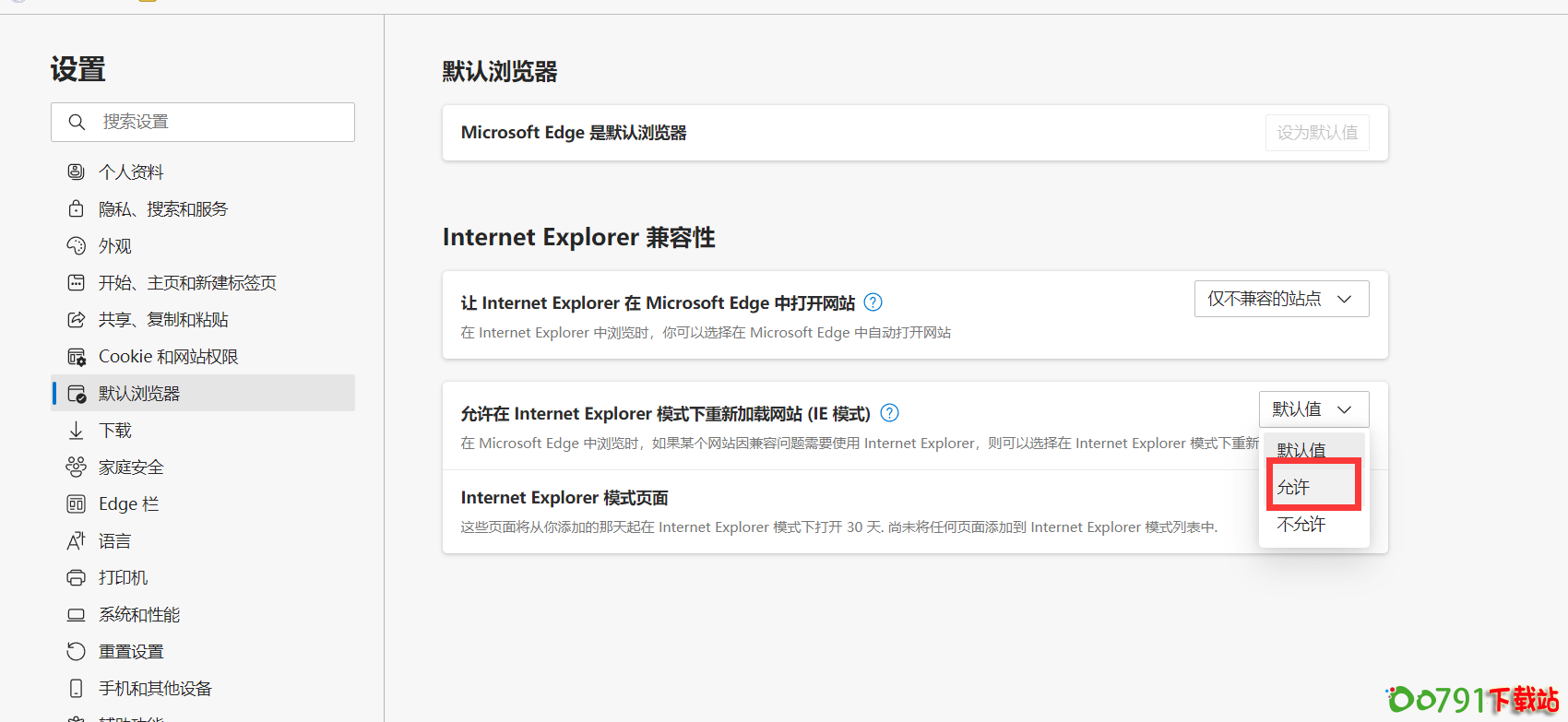Go to 系统和性能 settings
The image size is (1568, 722).
(139, 615)
